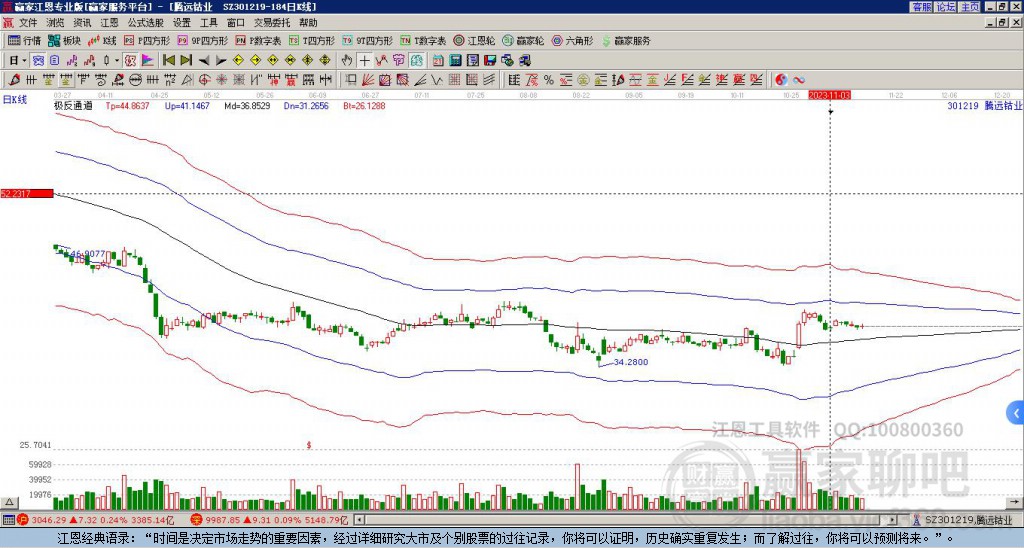Viewport: 1024px width, 548px height.
Task: Open the calculator icon
Action: (456, 61)
